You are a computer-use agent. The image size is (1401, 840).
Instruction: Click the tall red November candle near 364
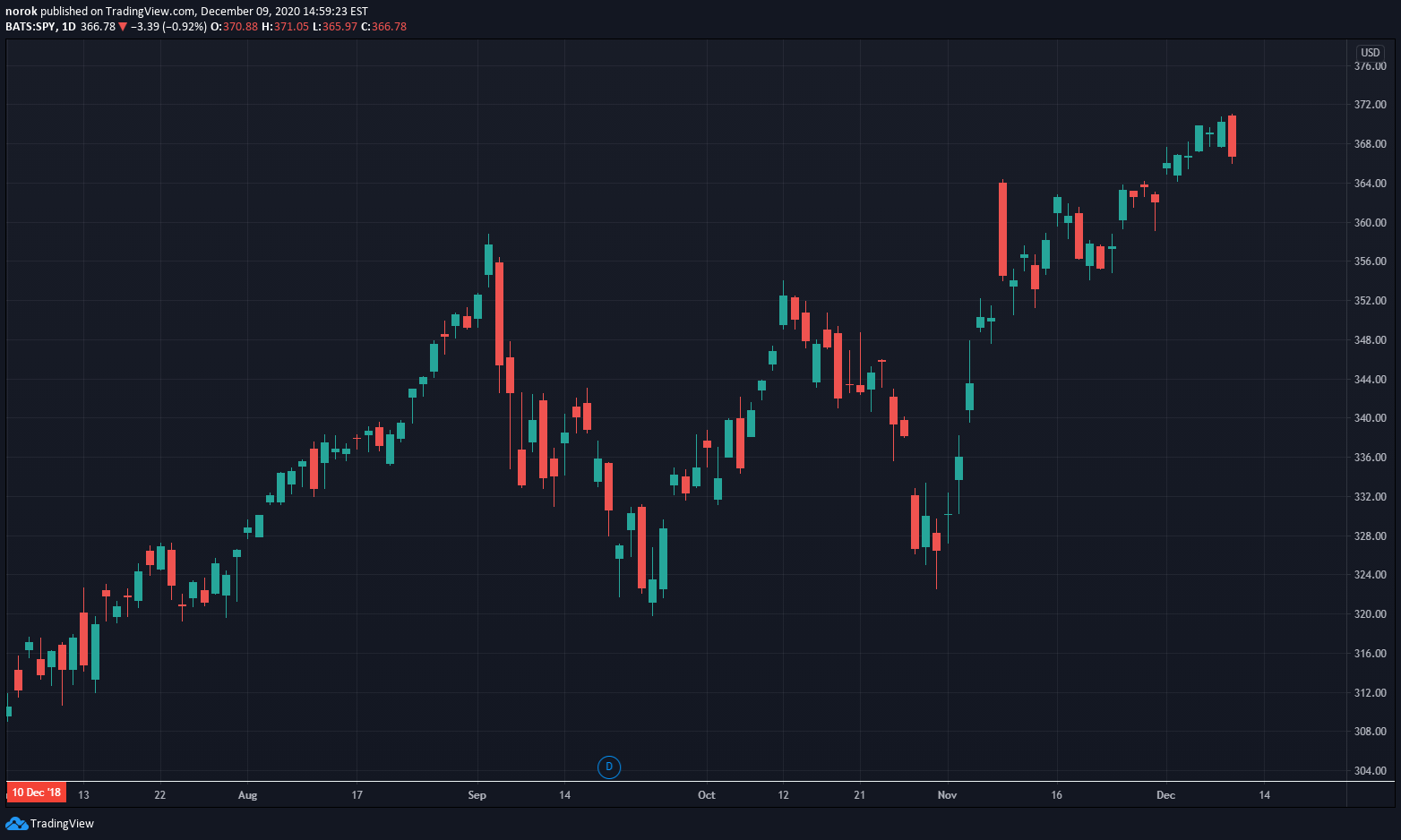click(1002, 229)
